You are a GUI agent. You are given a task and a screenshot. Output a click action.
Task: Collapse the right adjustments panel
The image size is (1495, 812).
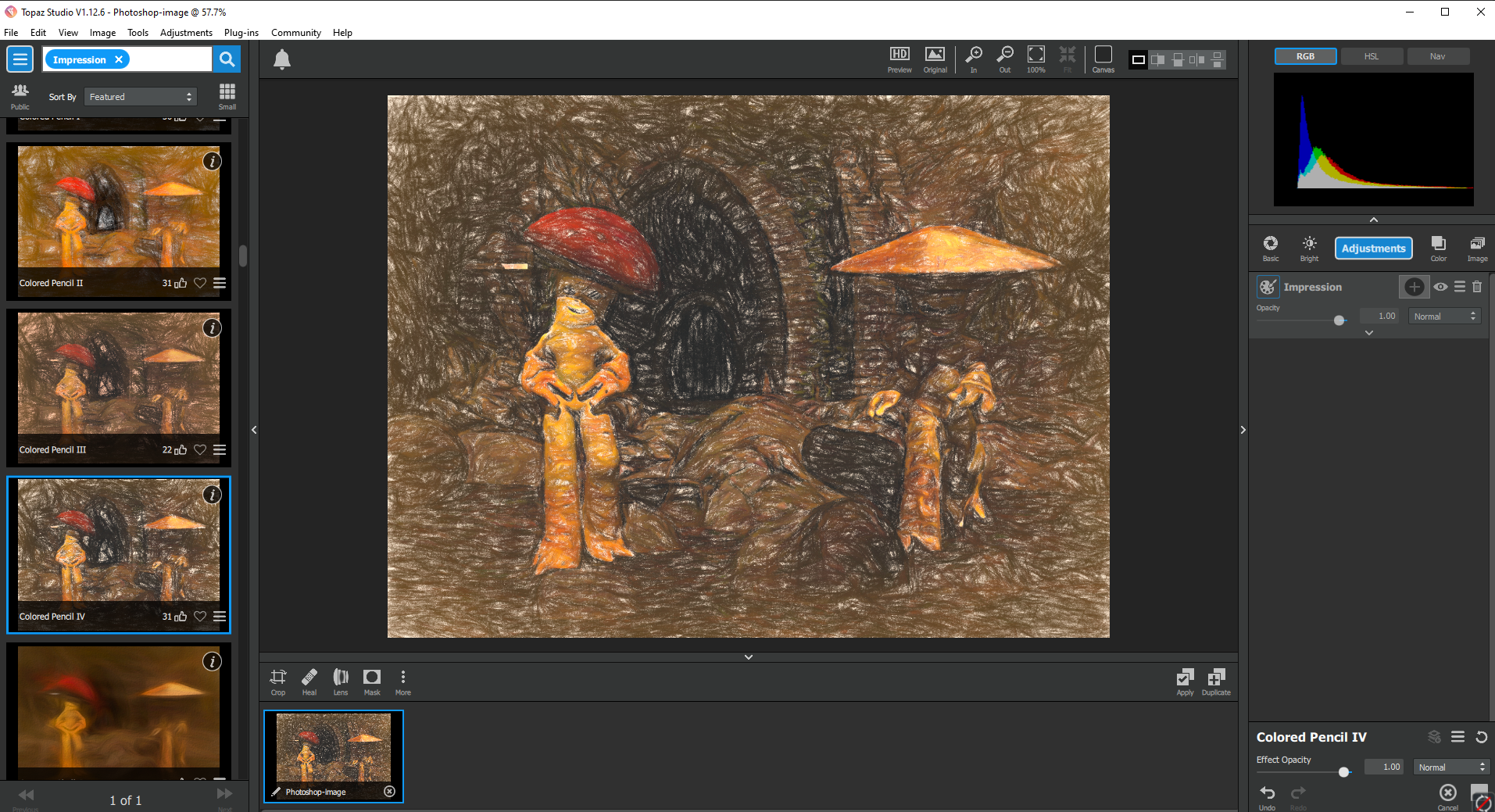pos(1243,430)
